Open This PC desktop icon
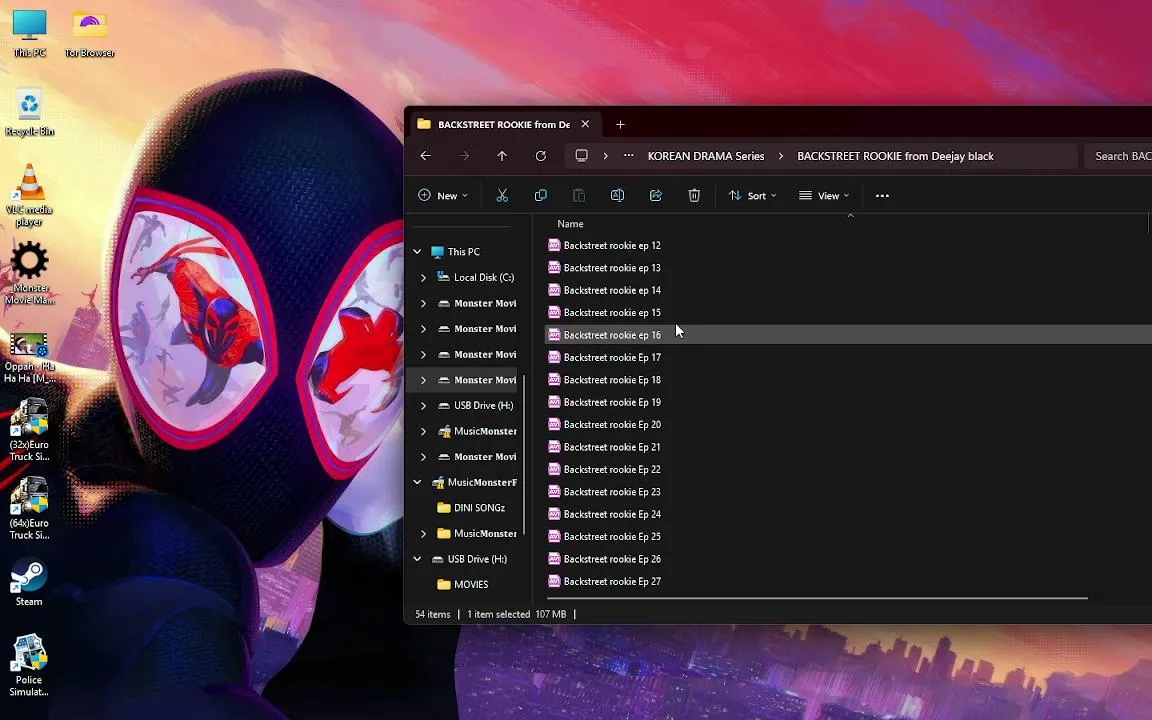1152x720 pixels. point(29,33)
